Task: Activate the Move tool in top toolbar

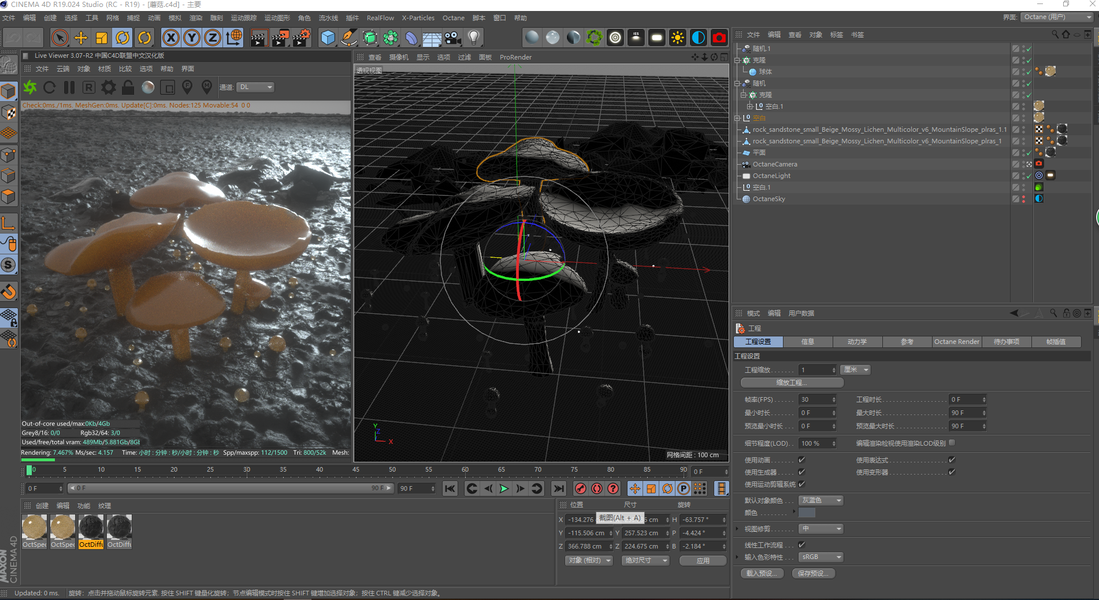Action: [x=81, y=37]
